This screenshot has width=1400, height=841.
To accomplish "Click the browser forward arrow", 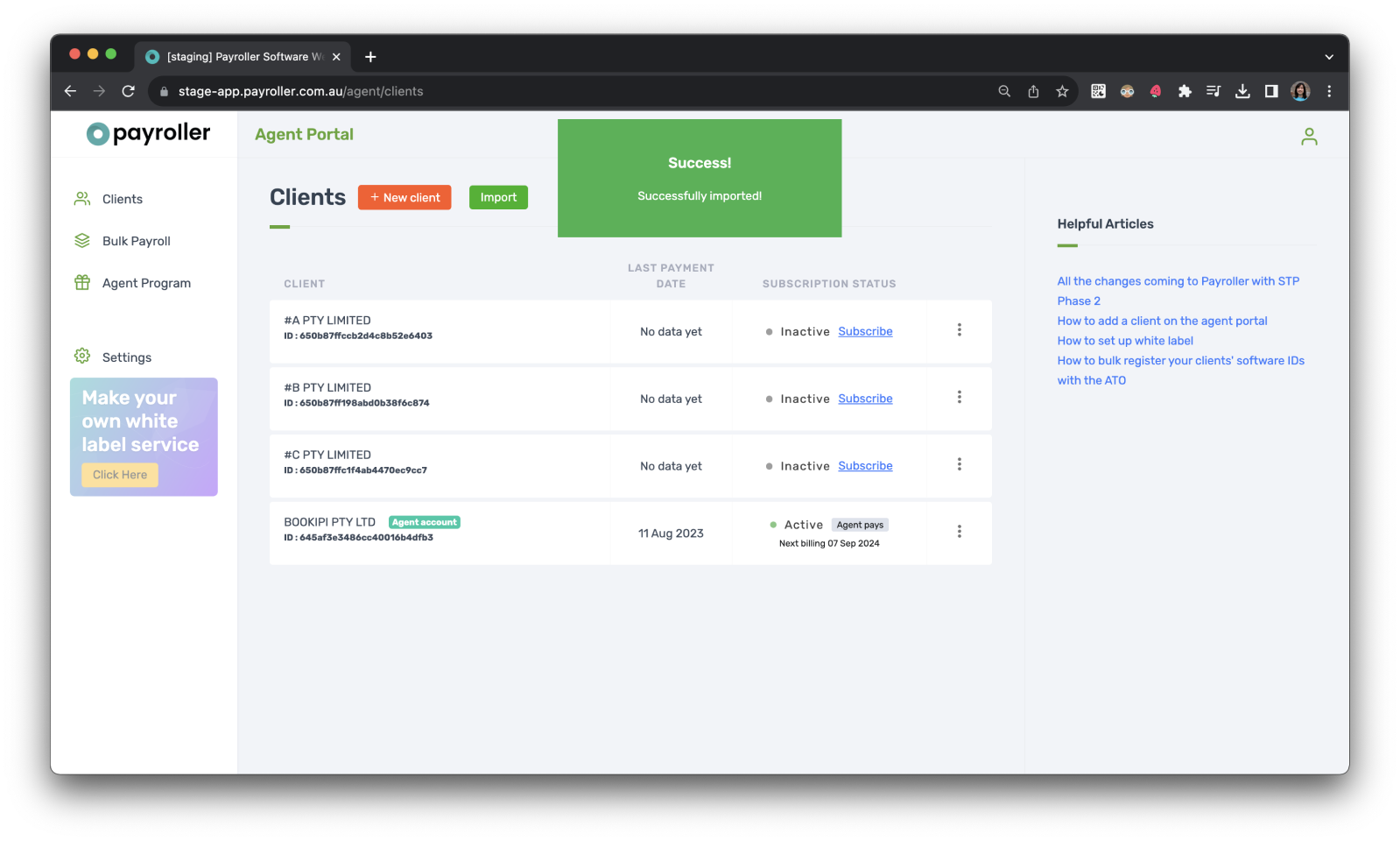I will coord(99,91).
